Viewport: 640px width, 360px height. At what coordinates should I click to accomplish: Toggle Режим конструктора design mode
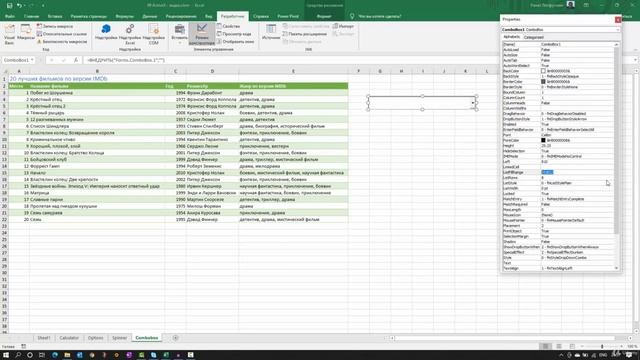[202, 34]
